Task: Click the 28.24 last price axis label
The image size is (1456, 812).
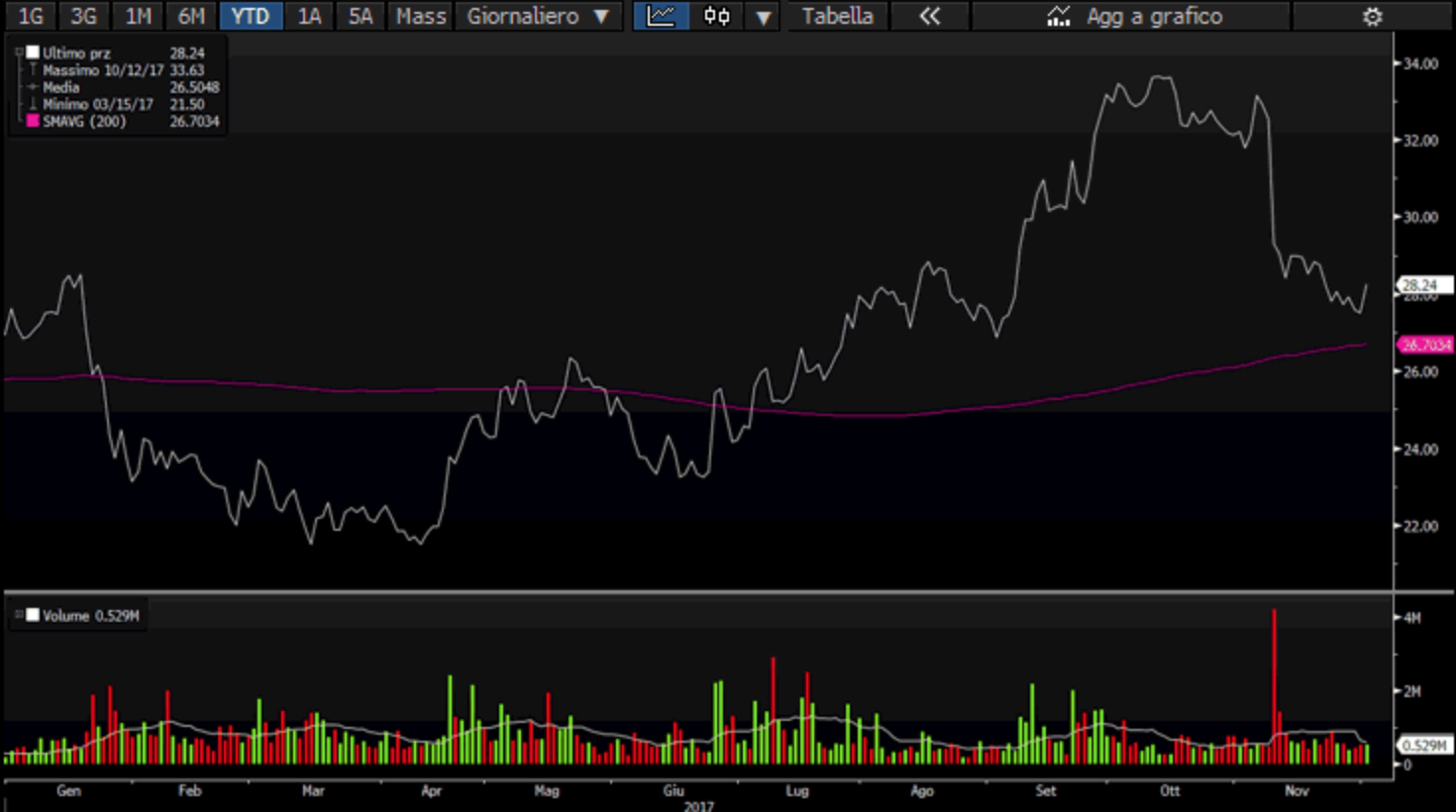Action: point(1421,285)
